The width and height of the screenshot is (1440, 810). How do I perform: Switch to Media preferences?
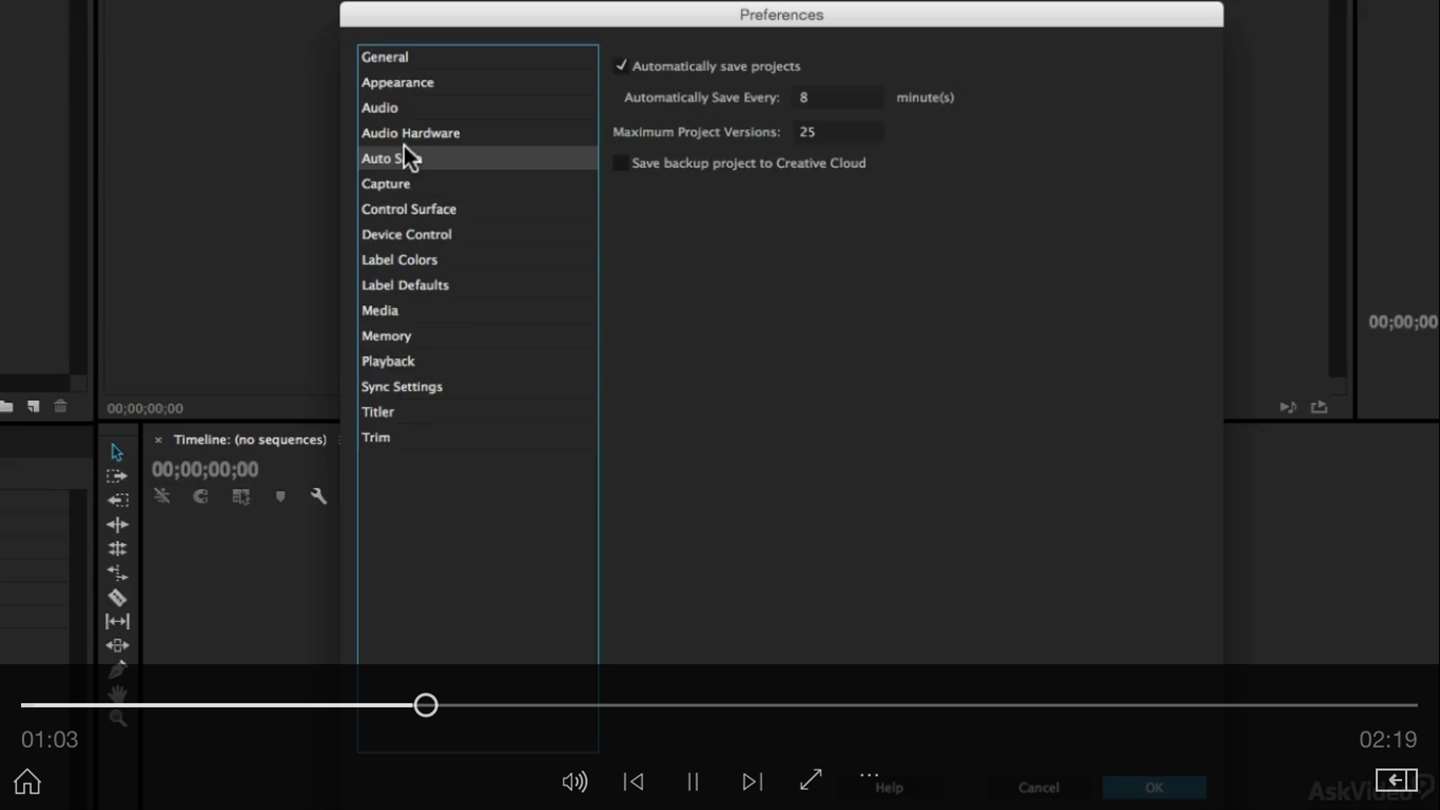pos(478,310)
